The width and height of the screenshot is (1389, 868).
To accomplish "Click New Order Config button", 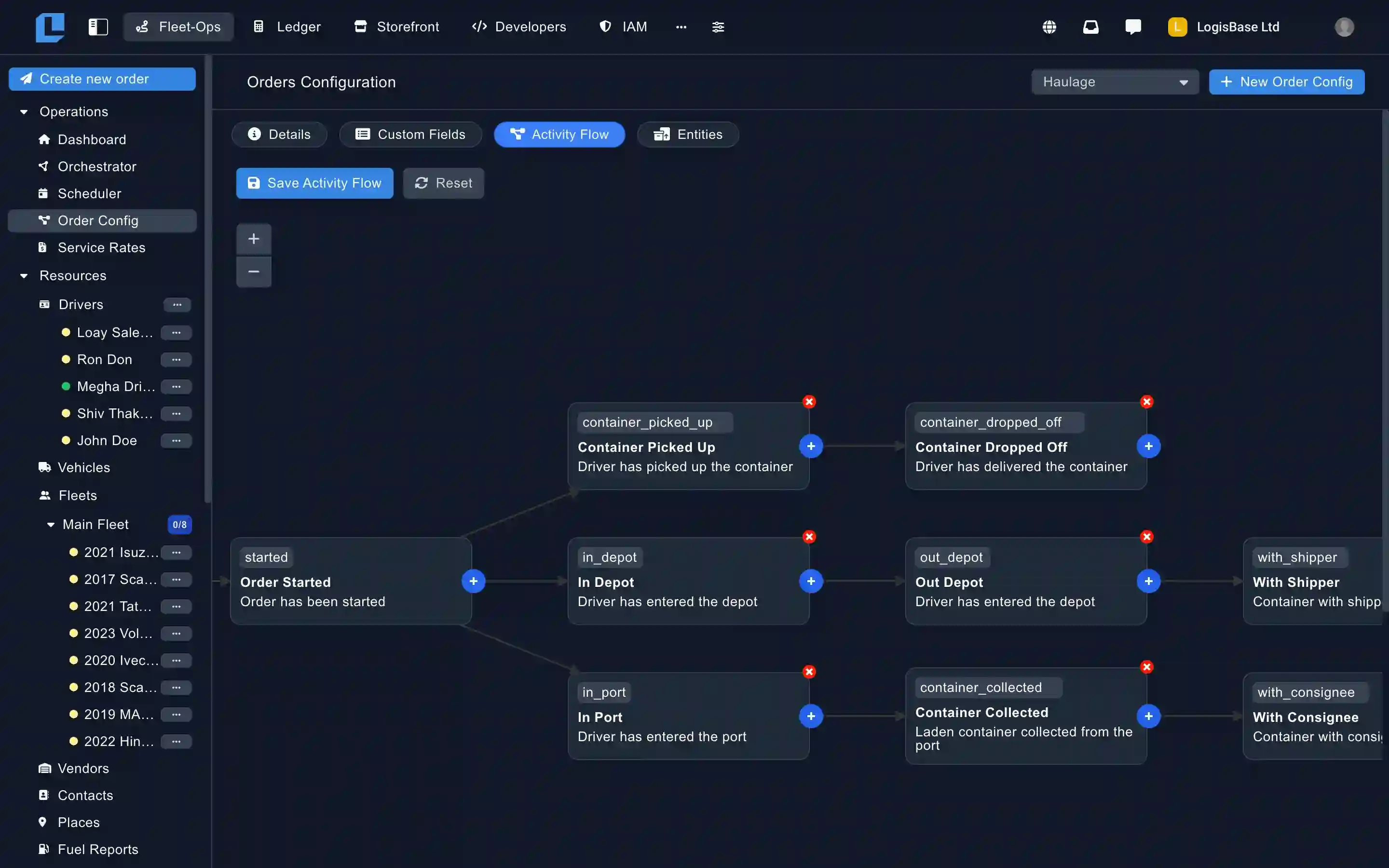I will (x=1286, y=82).
